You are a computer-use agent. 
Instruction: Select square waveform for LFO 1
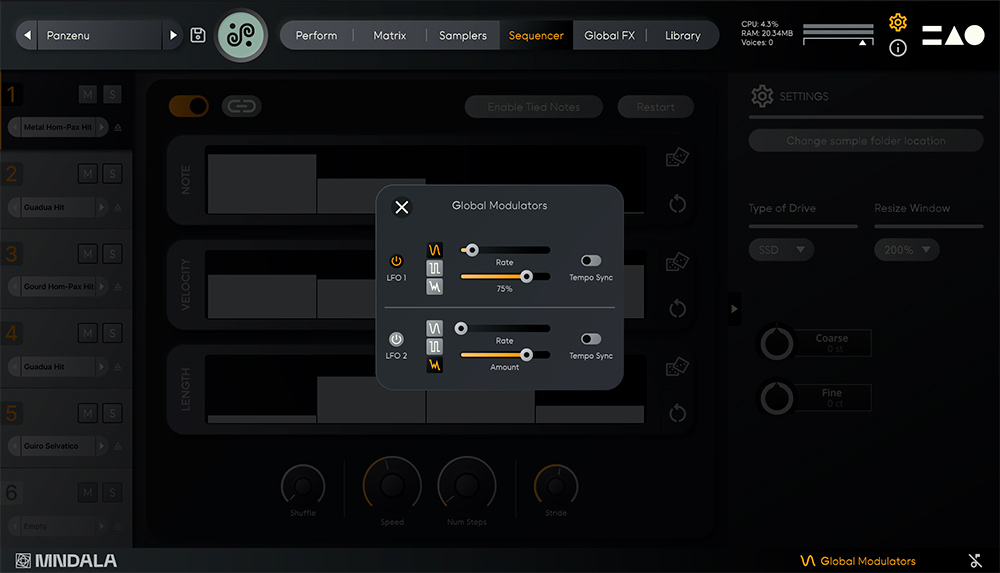click(x=434, y=268)
